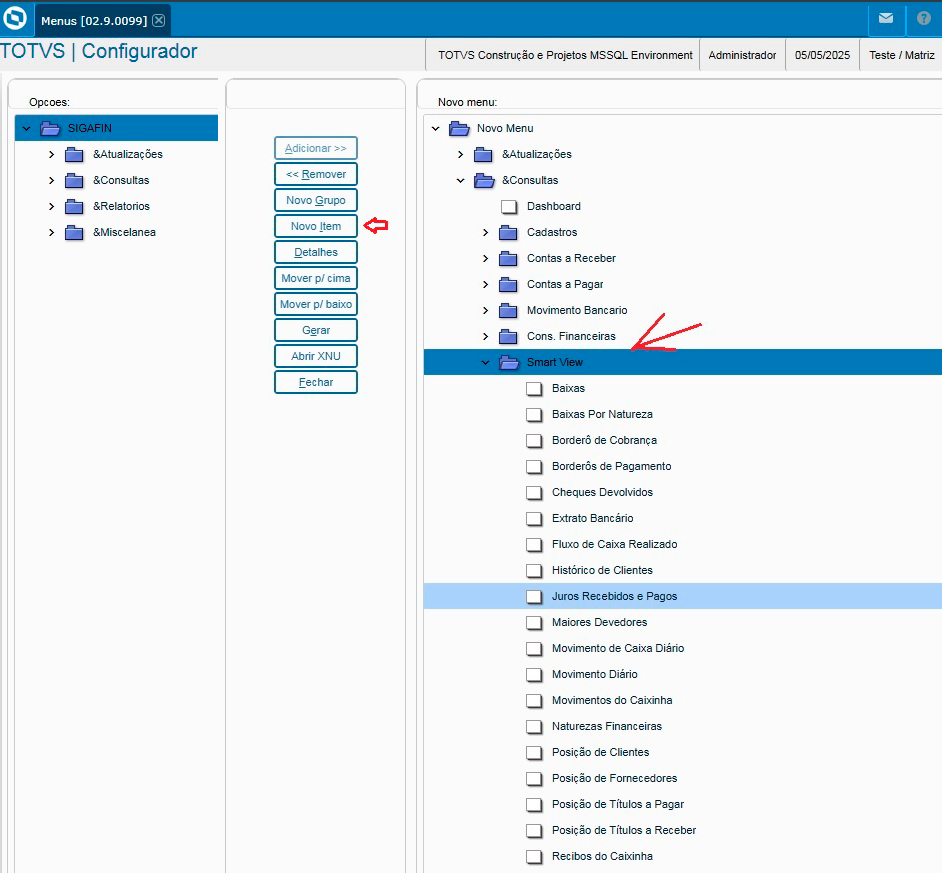
Task: Open Detalhes for the selected item
Action: click(x=316, y=252)
